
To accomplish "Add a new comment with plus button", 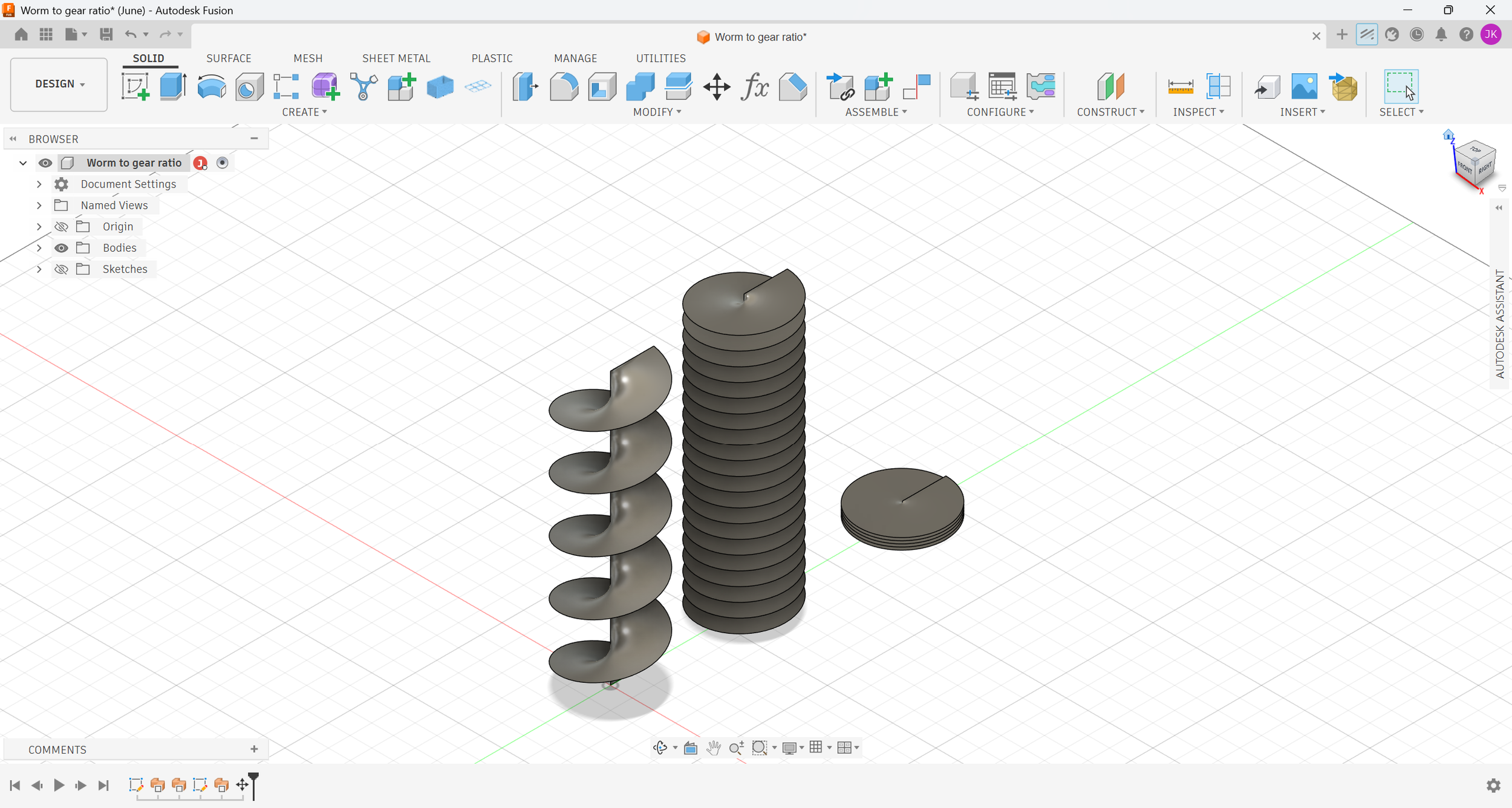I will point(254,749).
